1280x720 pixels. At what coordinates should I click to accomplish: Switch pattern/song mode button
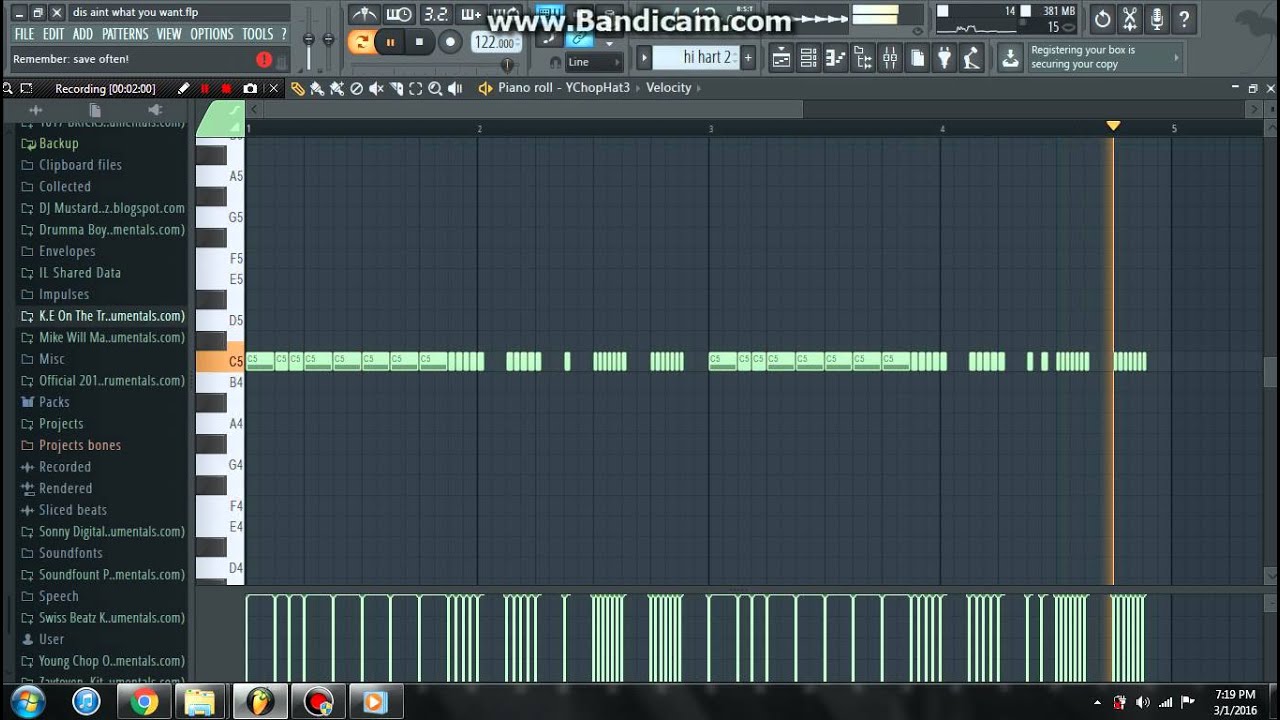tap(361, 42)
